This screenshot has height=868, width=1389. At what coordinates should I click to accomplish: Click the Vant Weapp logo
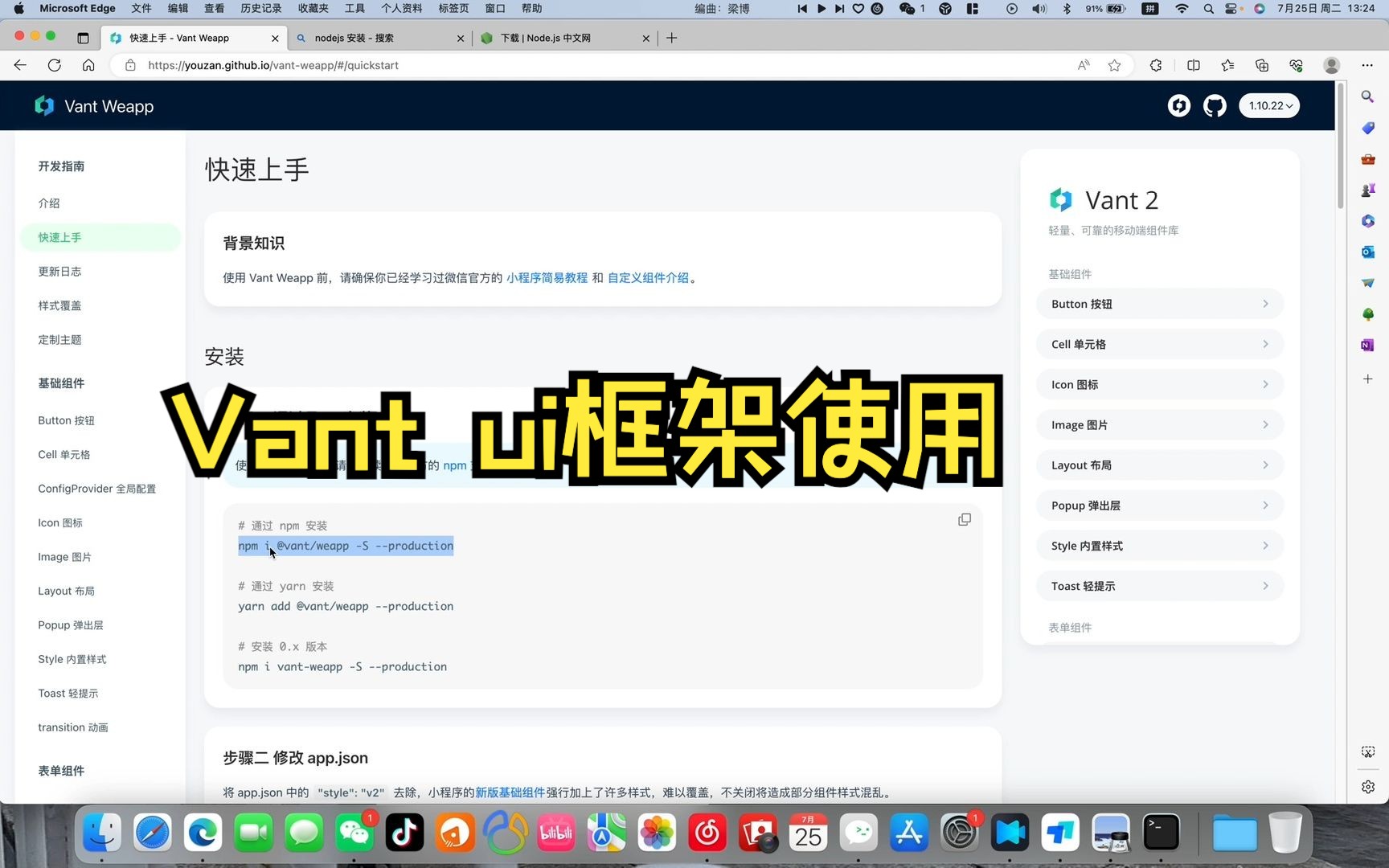tap(93, 106)
